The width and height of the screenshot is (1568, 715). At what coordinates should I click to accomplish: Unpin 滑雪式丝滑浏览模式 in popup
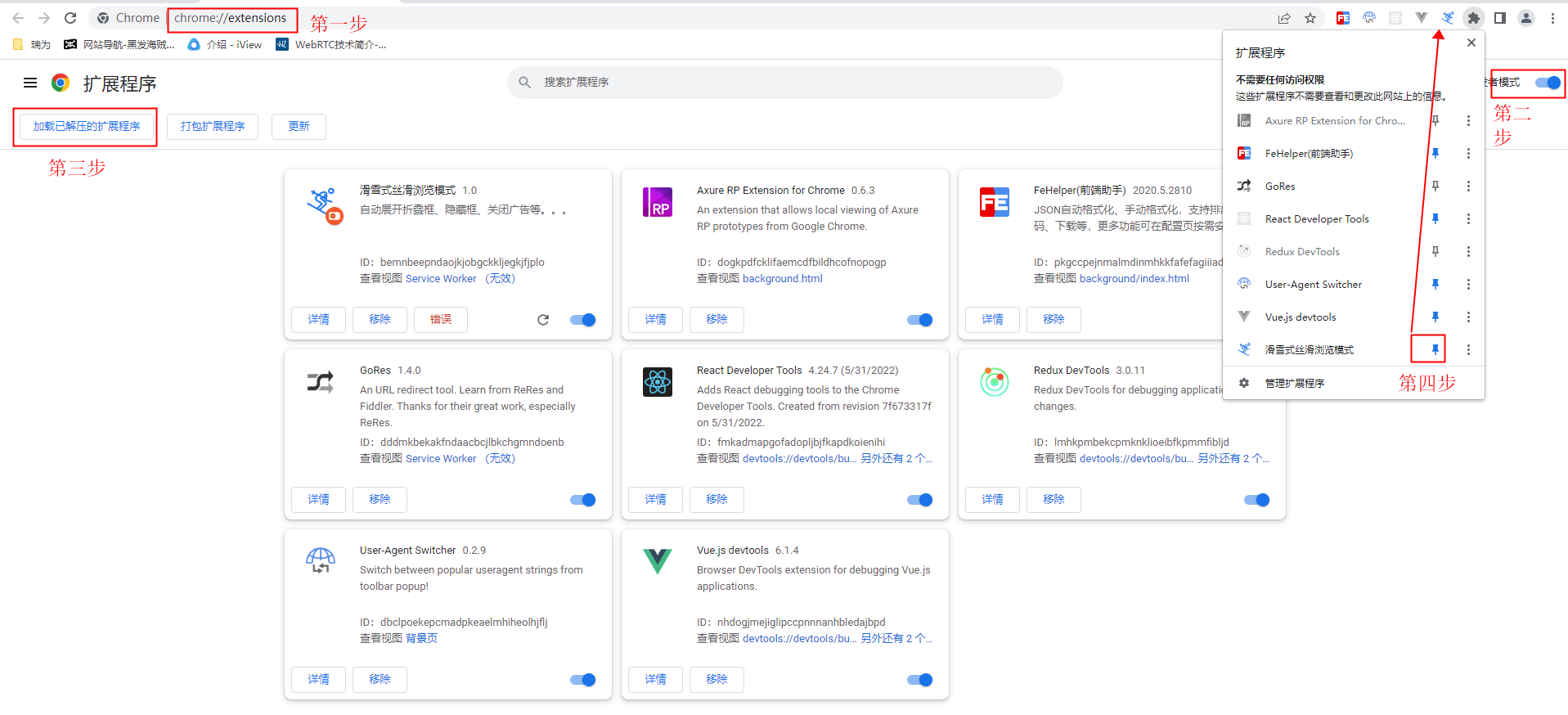pos(1435,349)
